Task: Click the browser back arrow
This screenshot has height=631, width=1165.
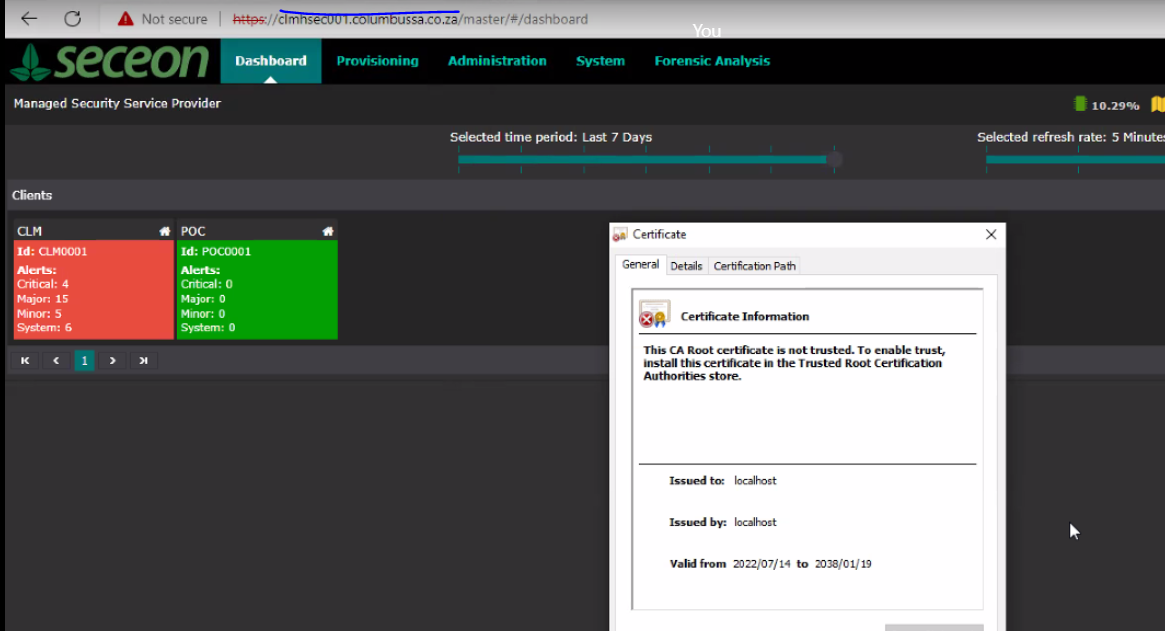Action: coord(29,19)
